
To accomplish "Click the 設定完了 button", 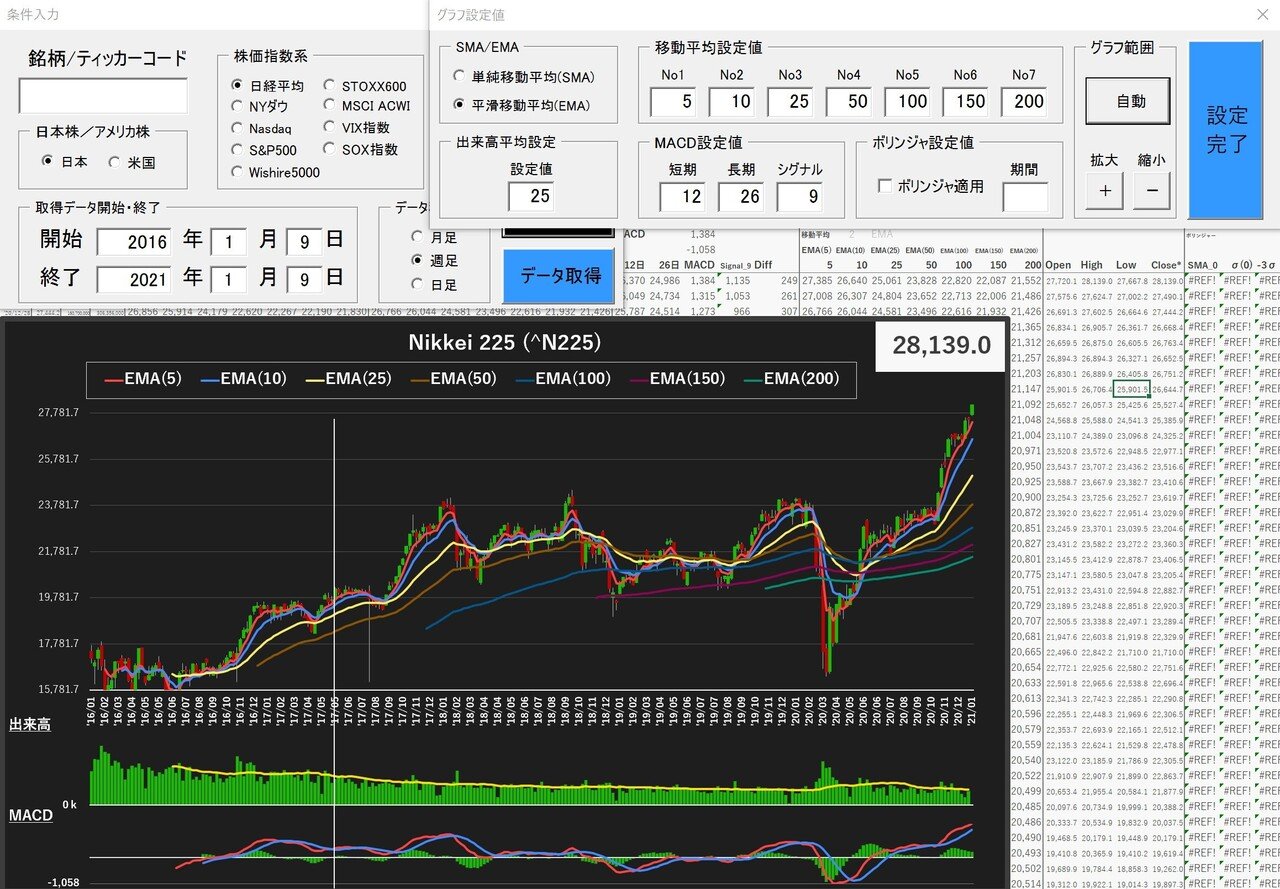I will (x=1226, y=130).
